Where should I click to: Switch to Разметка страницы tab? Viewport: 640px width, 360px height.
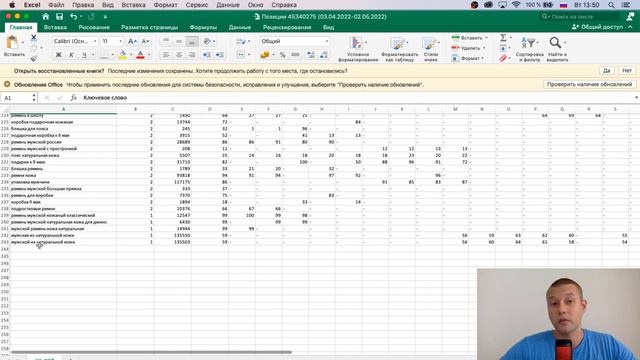coord(149,27)
